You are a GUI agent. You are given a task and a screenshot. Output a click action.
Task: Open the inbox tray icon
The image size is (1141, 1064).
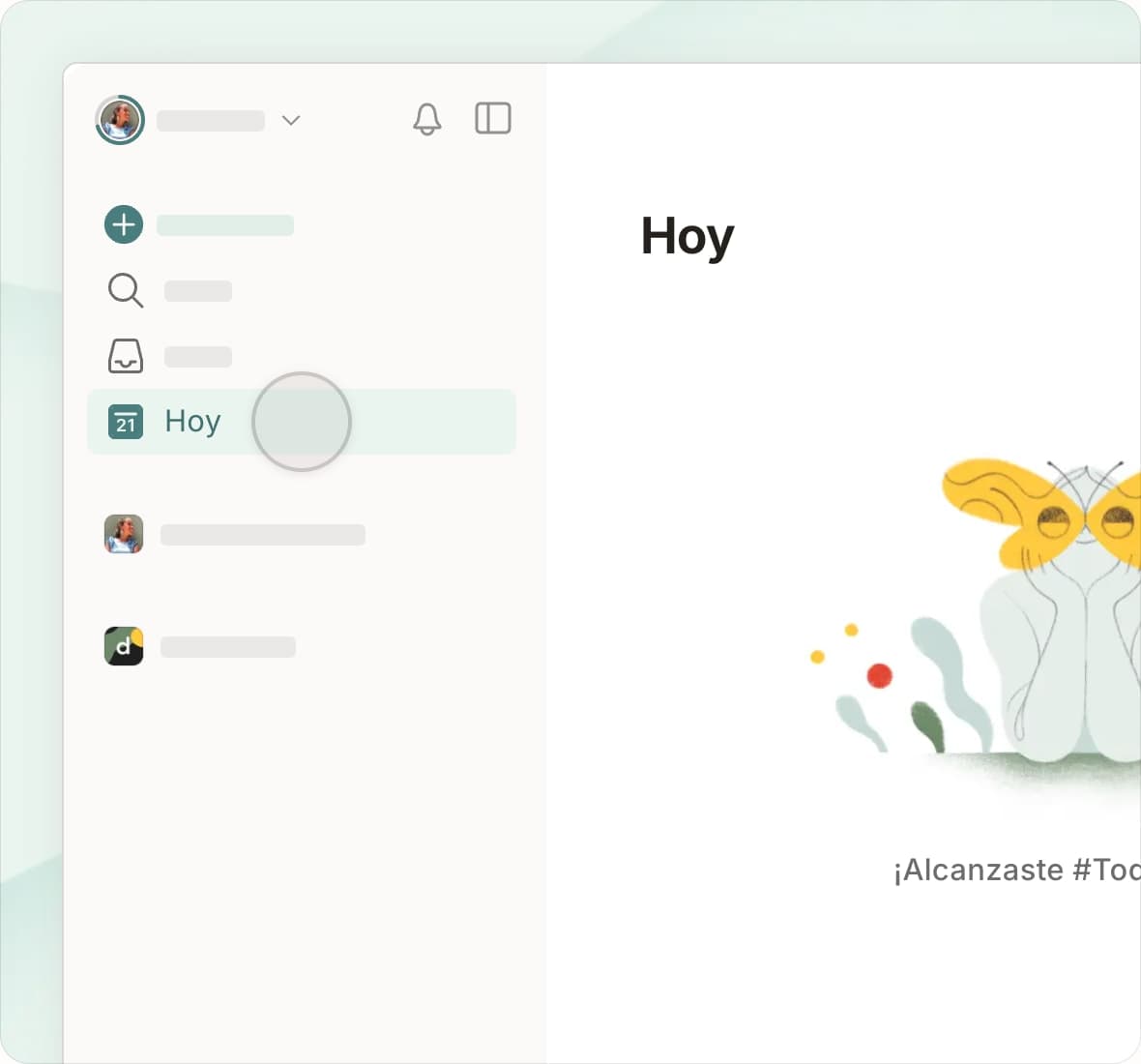pyautogui.click(x=125, y=356)
